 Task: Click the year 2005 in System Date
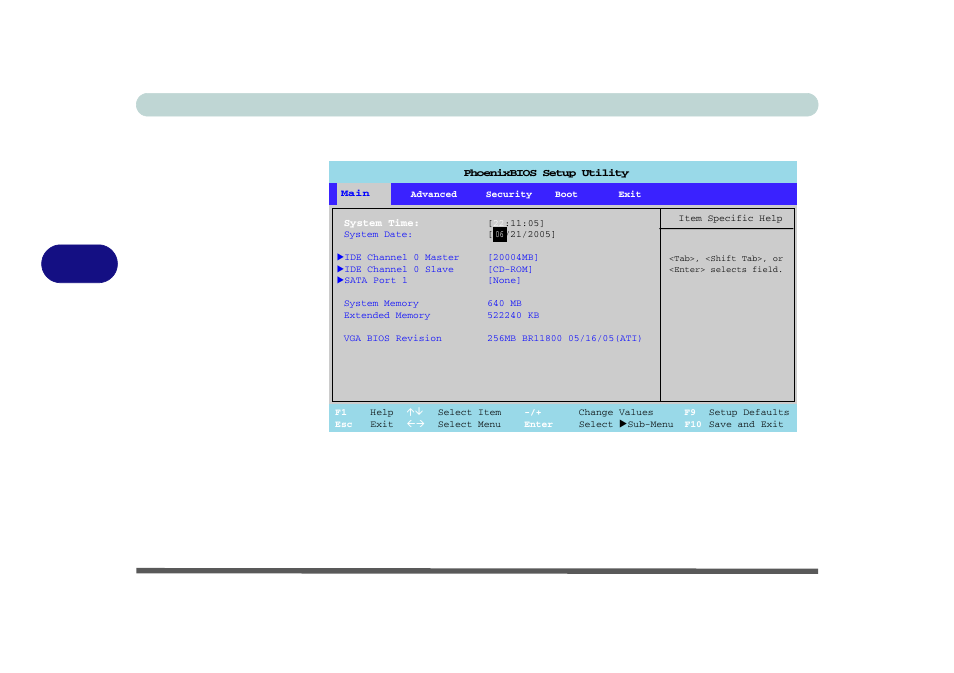coord(539,234)
